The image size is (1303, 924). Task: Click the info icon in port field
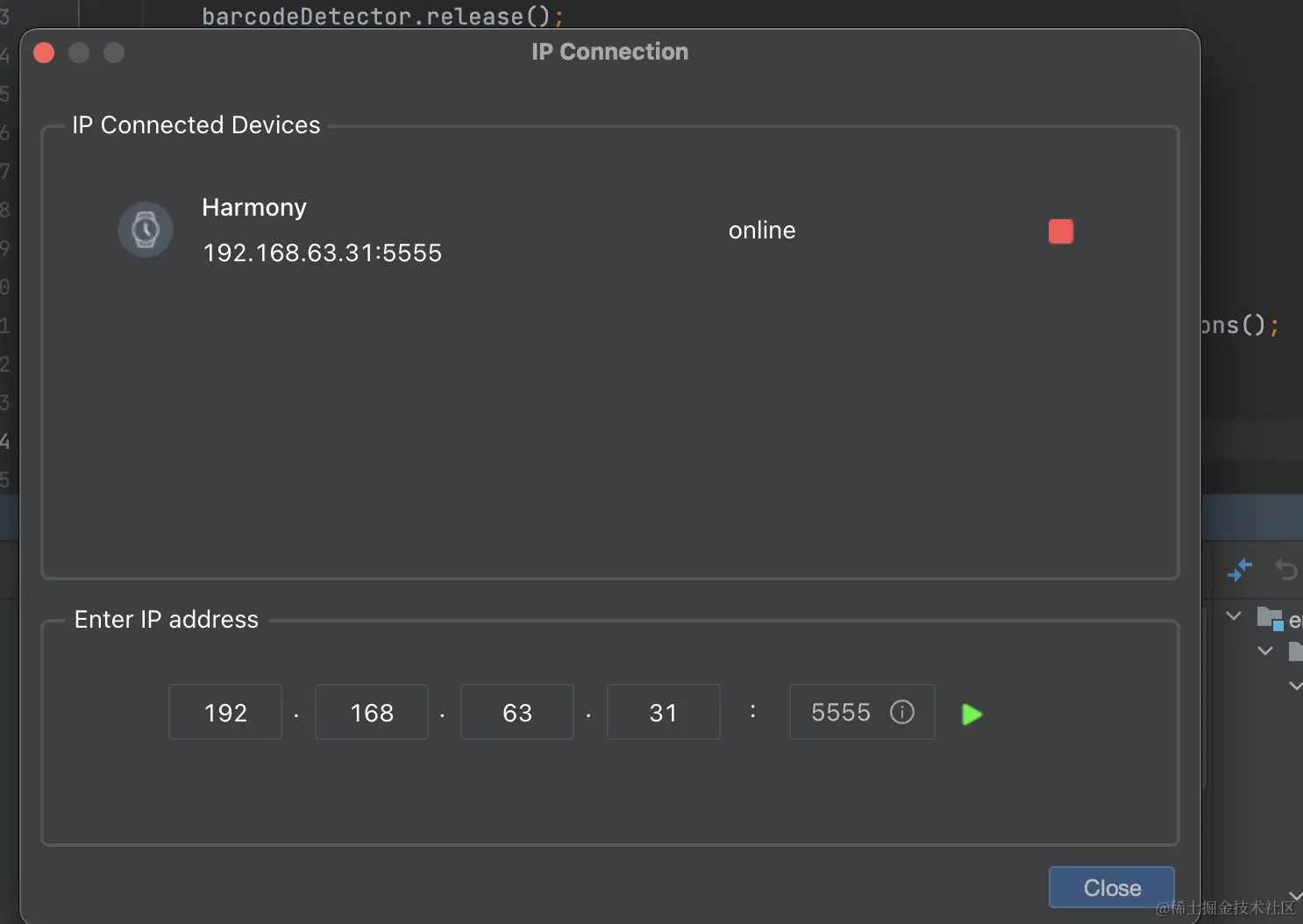click(x=902, y=712)
